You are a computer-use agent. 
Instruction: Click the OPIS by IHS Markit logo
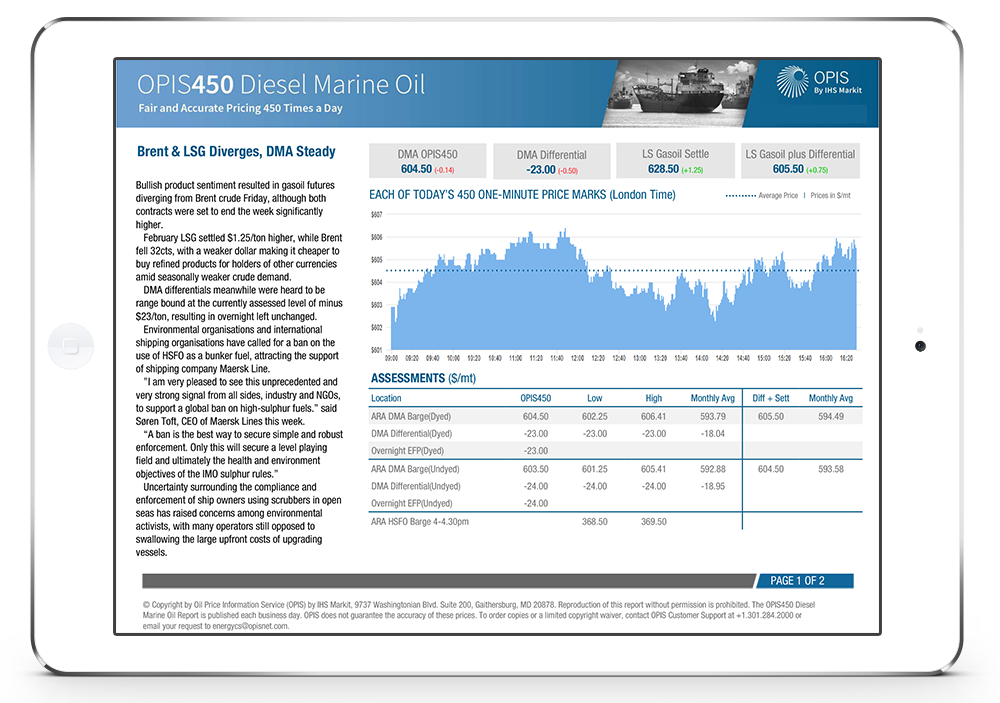(x=819, y=82)
